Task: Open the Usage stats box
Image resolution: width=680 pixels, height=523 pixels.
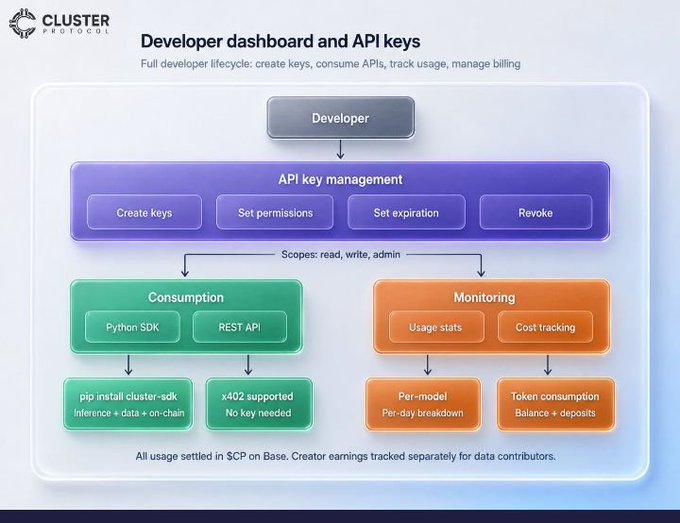Action: [x=436, y=327]
